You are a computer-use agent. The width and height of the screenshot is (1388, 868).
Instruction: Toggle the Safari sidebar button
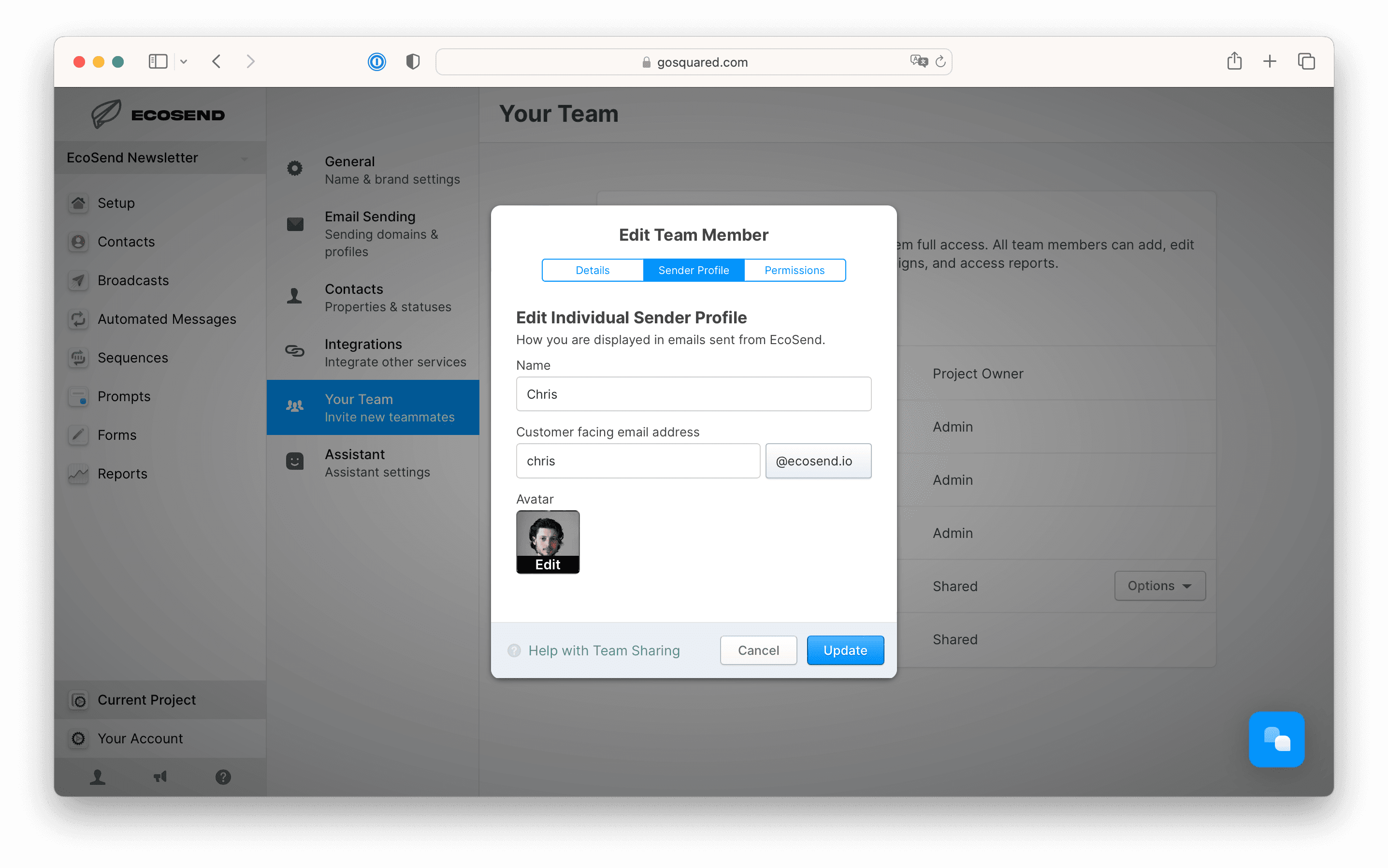[x=158, y=61]
